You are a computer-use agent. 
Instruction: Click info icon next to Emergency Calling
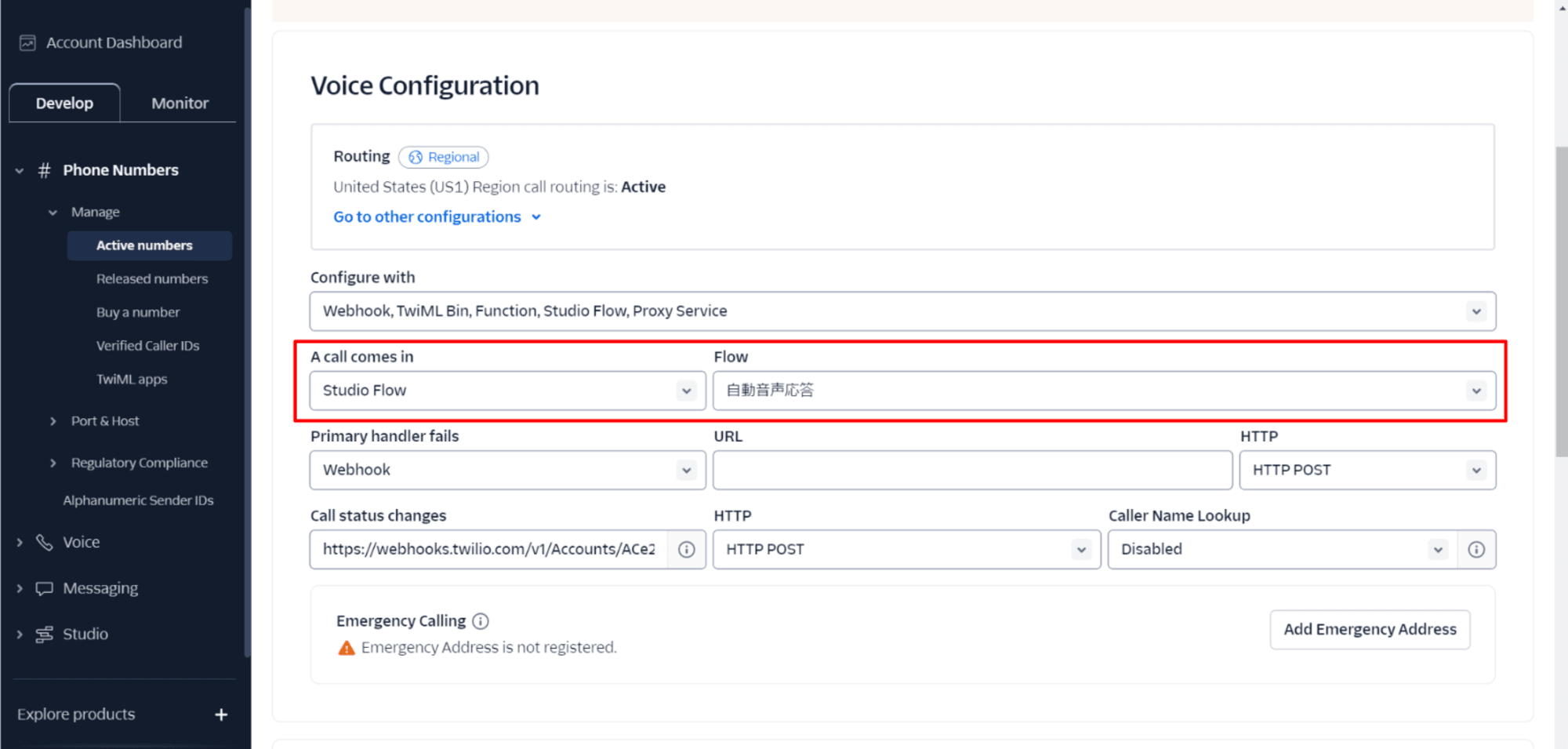click(x=481, y=621)
